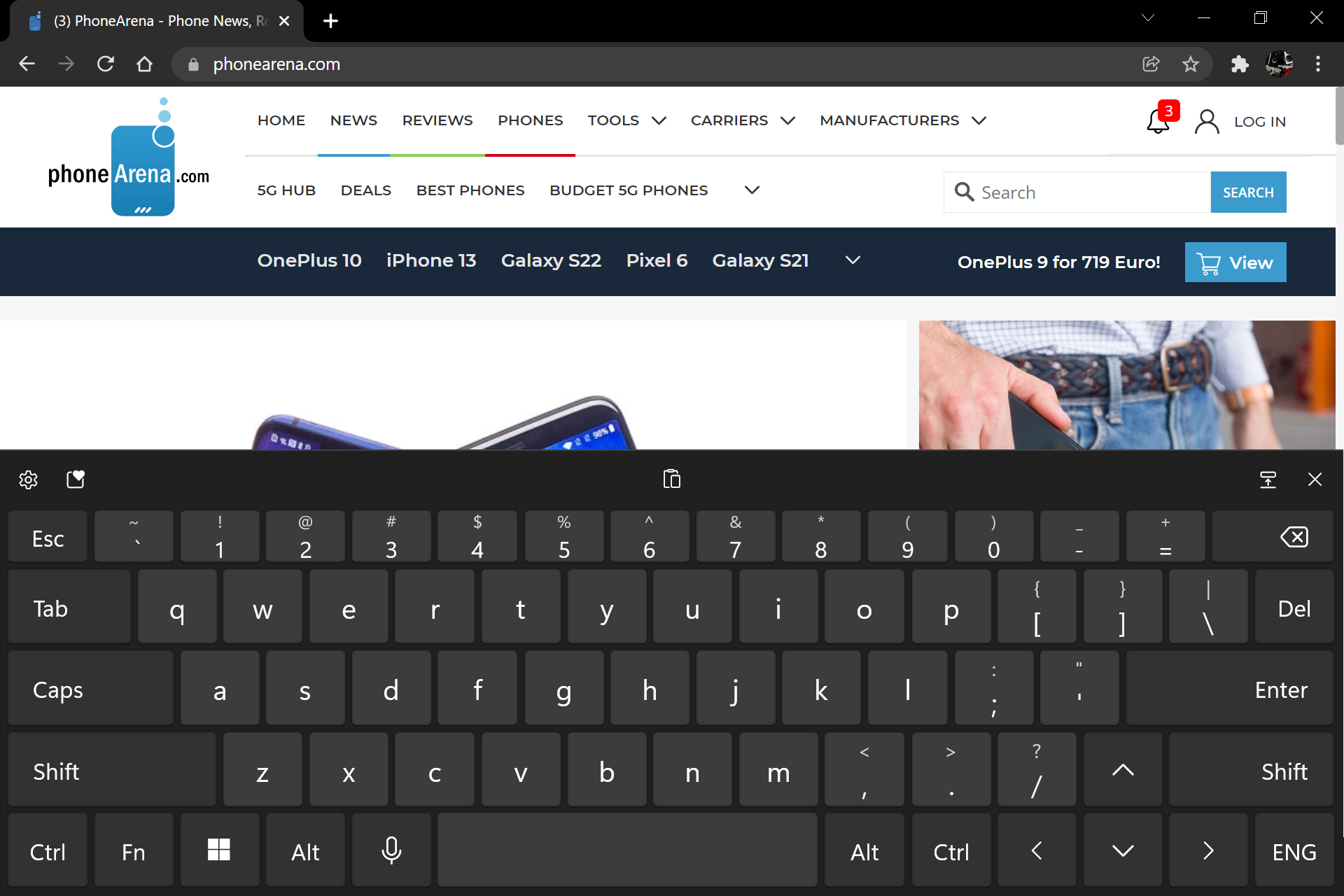This screenshot has height=896, width=1344.
Task: Click the keyboard resize icon on toolbar
Action: 1267,478
